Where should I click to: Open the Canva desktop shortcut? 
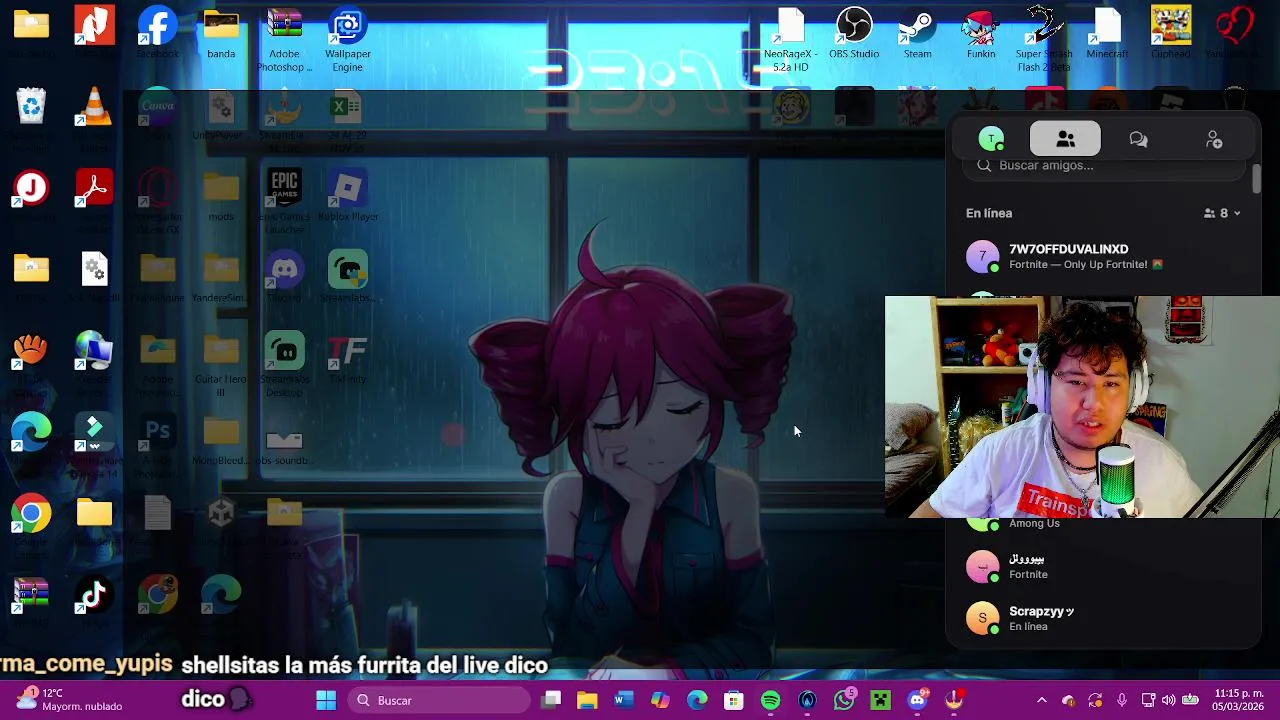pyautogui.click(x=158, y=108)
